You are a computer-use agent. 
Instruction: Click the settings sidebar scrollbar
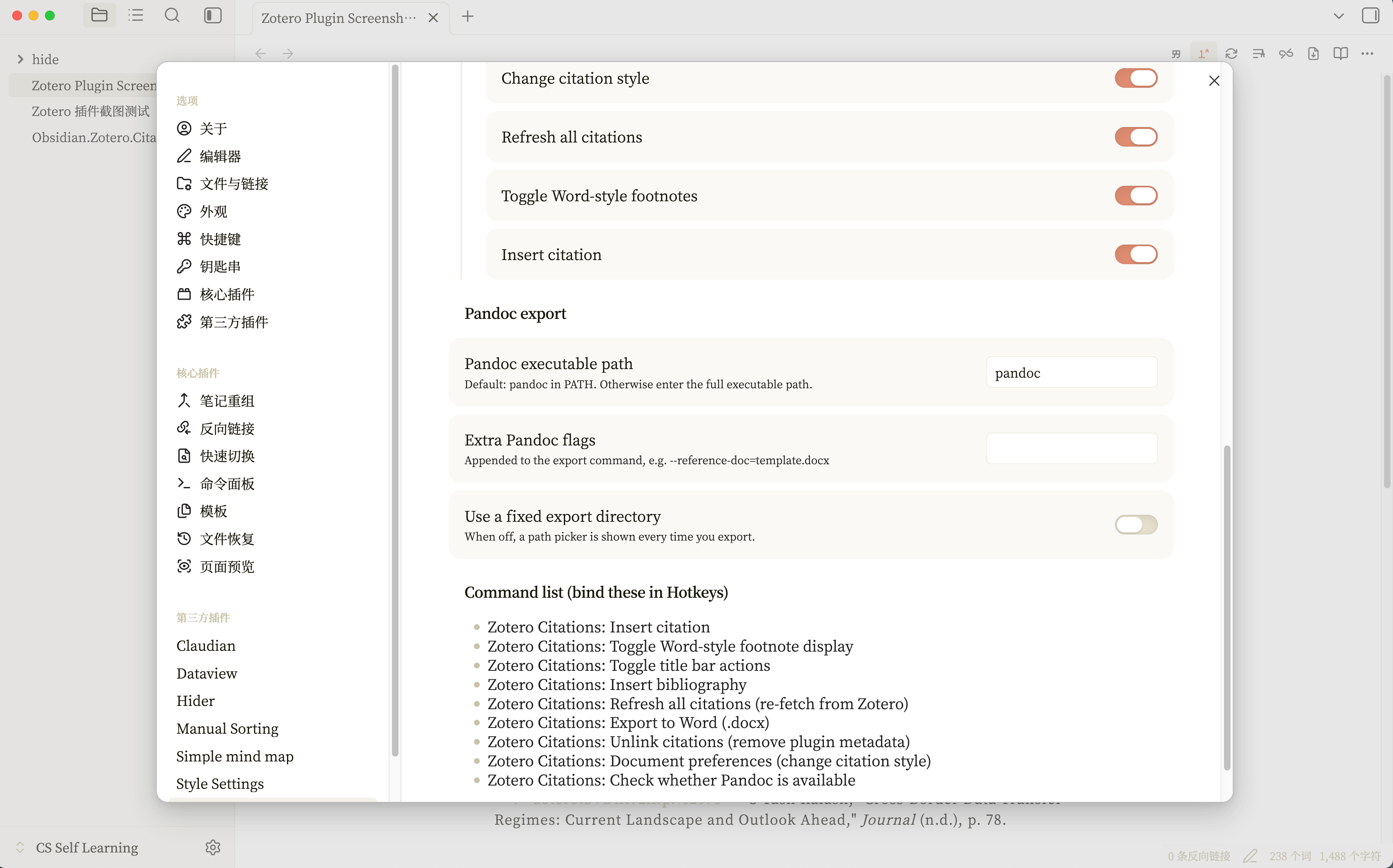click(x=395, y=410)
